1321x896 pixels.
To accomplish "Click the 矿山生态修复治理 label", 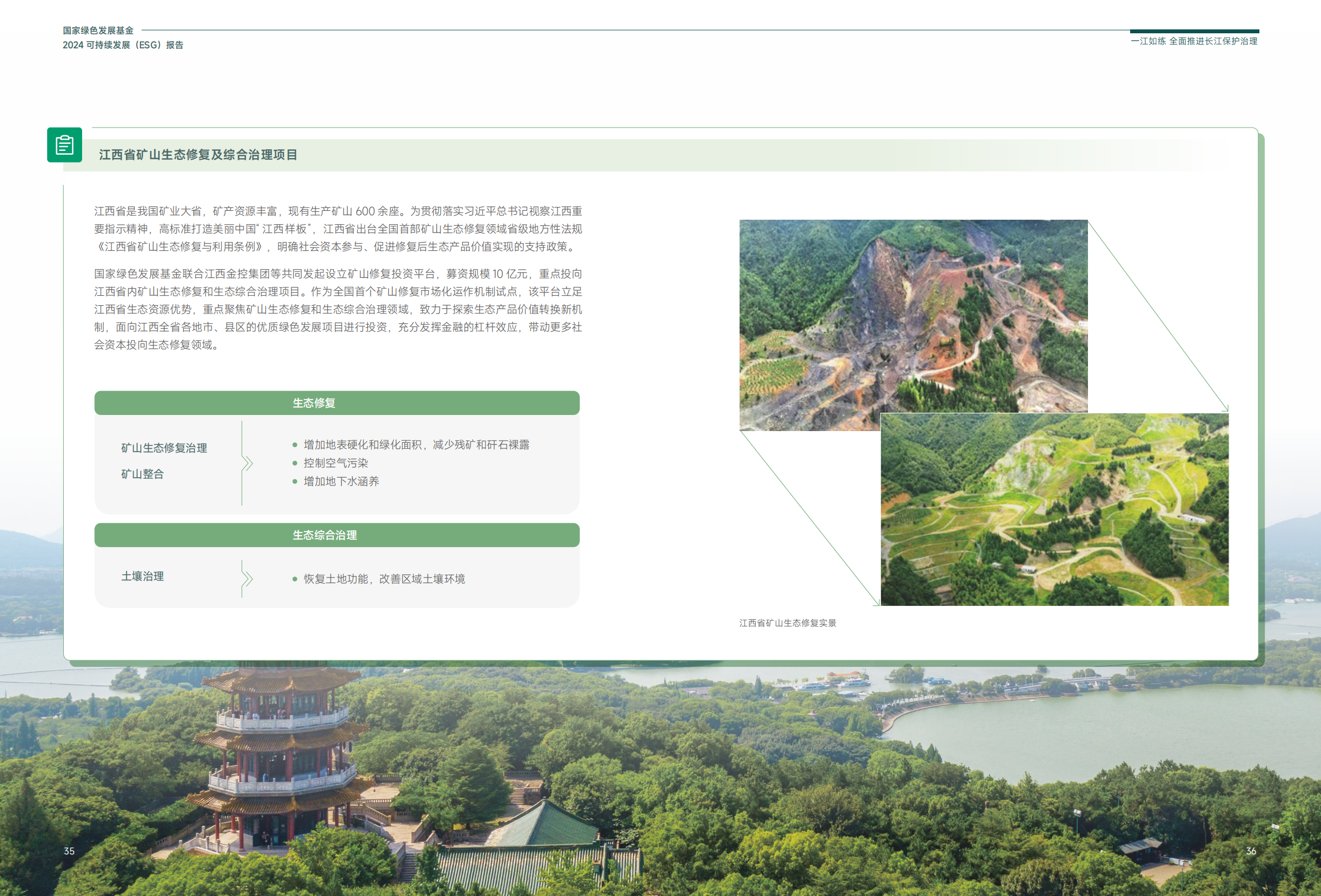I will point(164,448).
